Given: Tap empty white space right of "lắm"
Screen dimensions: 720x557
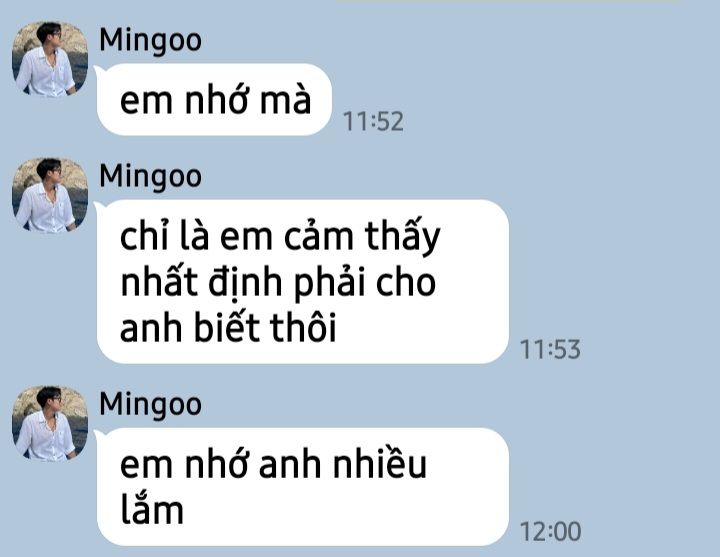Looking at the screenshot, I should point(344,510).
